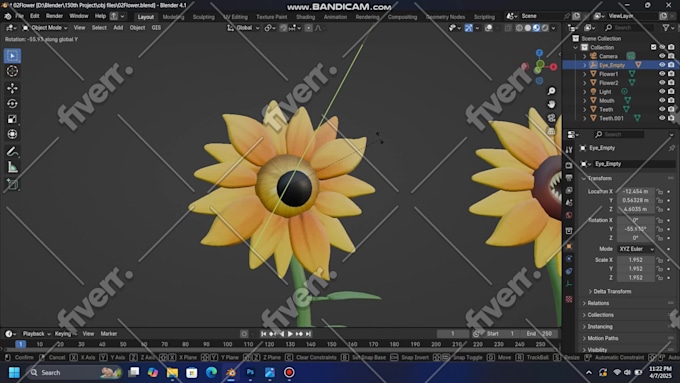Select the Annotate tool
Screen dimensions: 680x383
click(12, 152)
